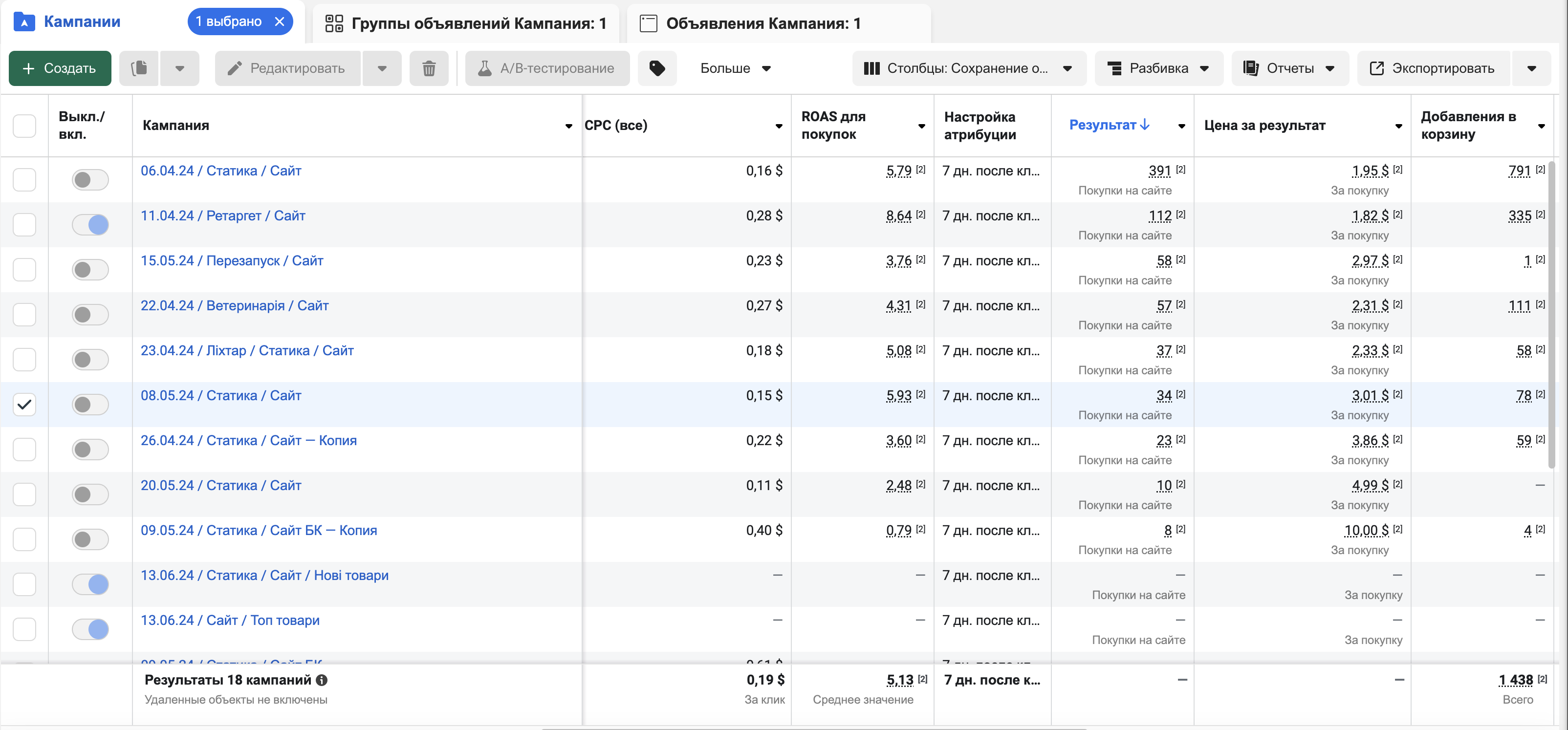This screenshot has width=1568, height=730.
Task: Click the Создать button
Action: pyautogui.click(x=60, y=68)
